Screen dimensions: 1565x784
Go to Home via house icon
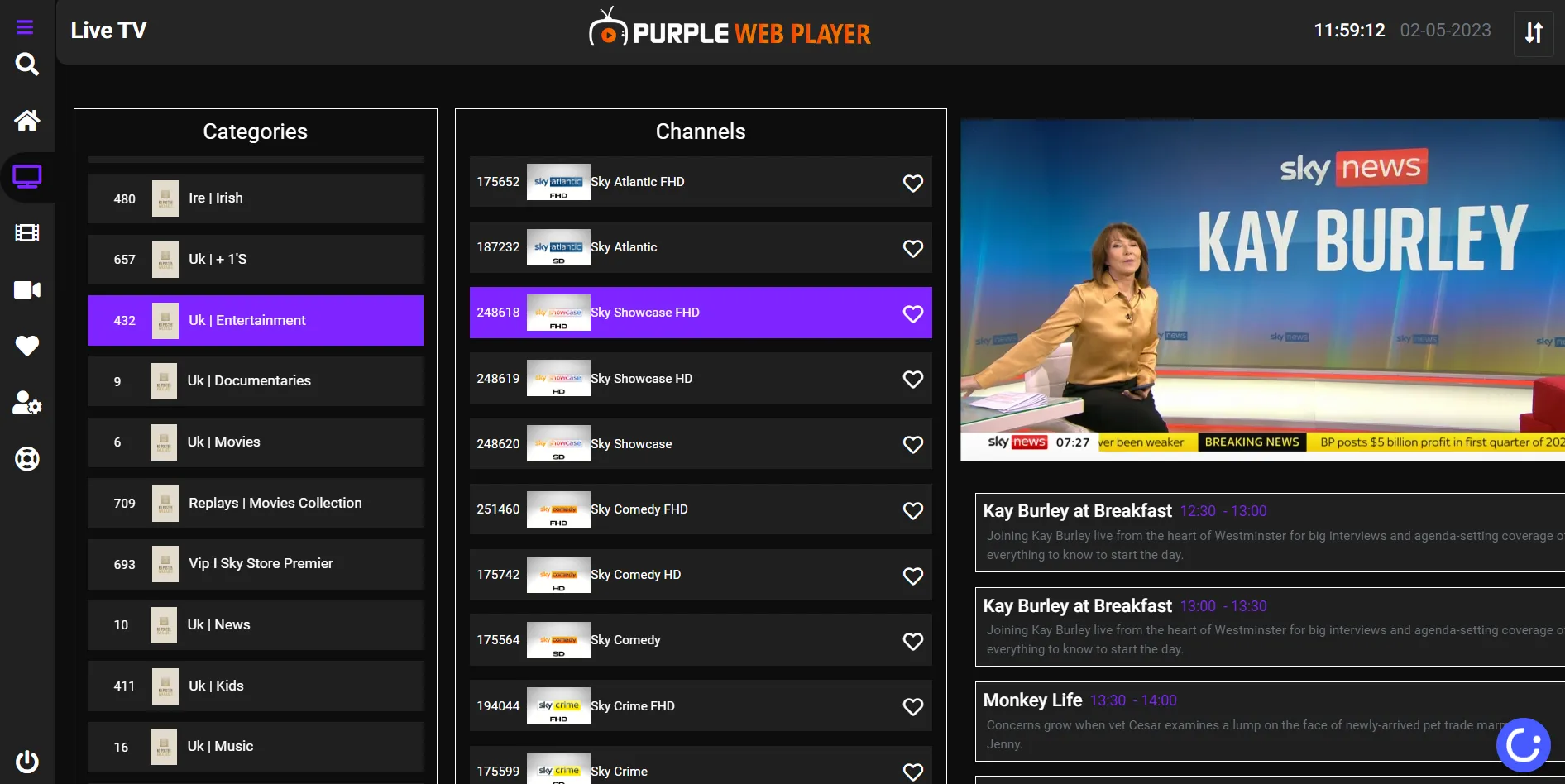pos(27,121)
